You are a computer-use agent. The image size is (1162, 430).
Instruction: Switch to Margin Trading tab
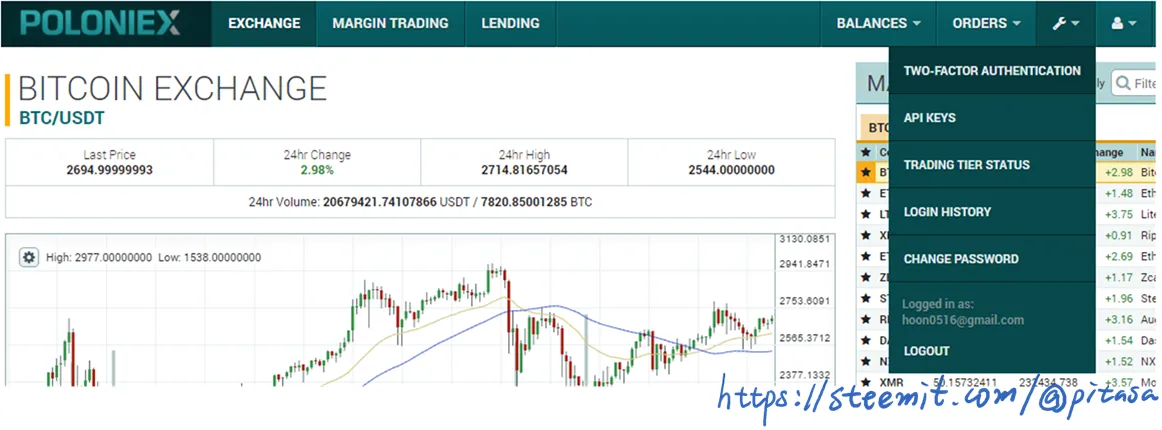click(x=391, y=24)
